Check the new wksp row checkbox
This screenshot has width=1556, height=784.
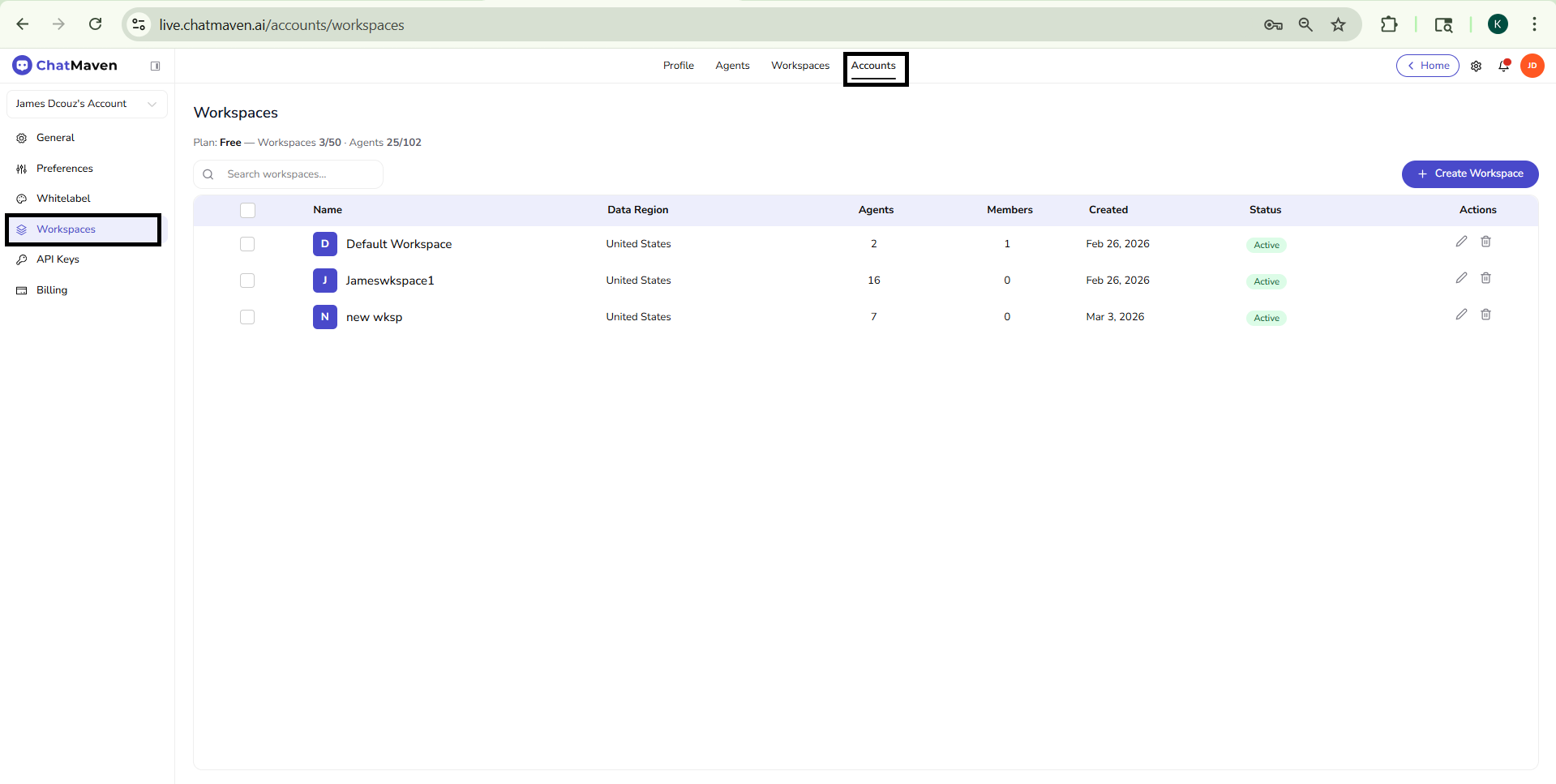[247, 317]
